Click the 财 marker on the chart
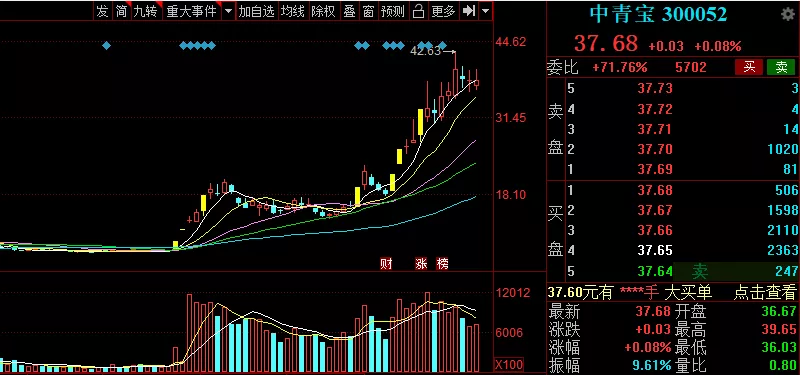 [x=386, y=264]
